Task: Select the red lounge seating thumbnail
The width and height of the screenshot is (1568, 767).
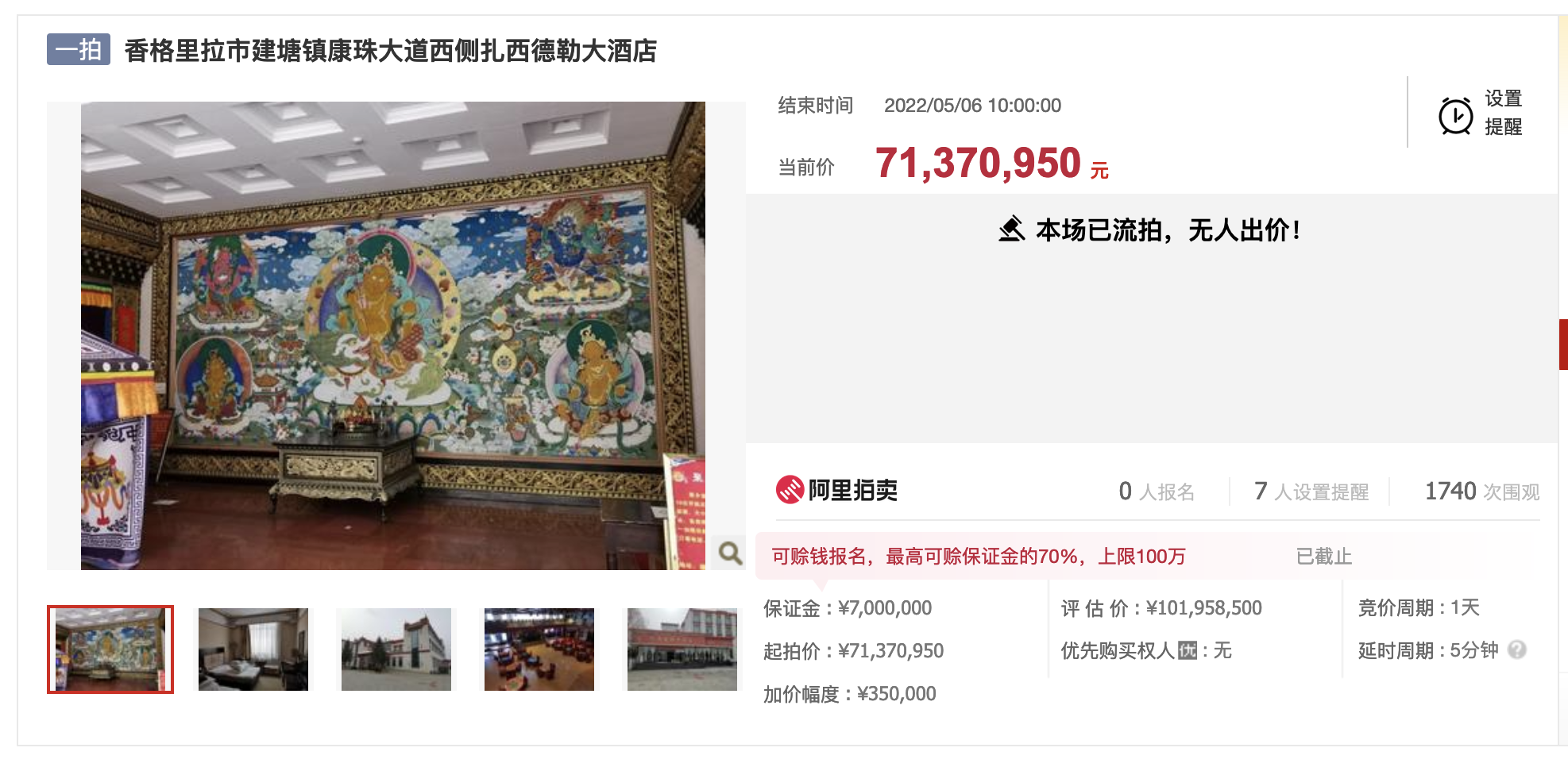Action: (539, 649)
